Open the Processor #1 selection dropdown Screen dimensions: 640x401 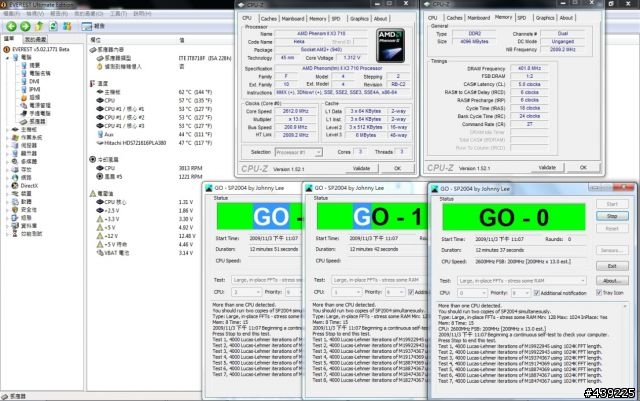318,152
